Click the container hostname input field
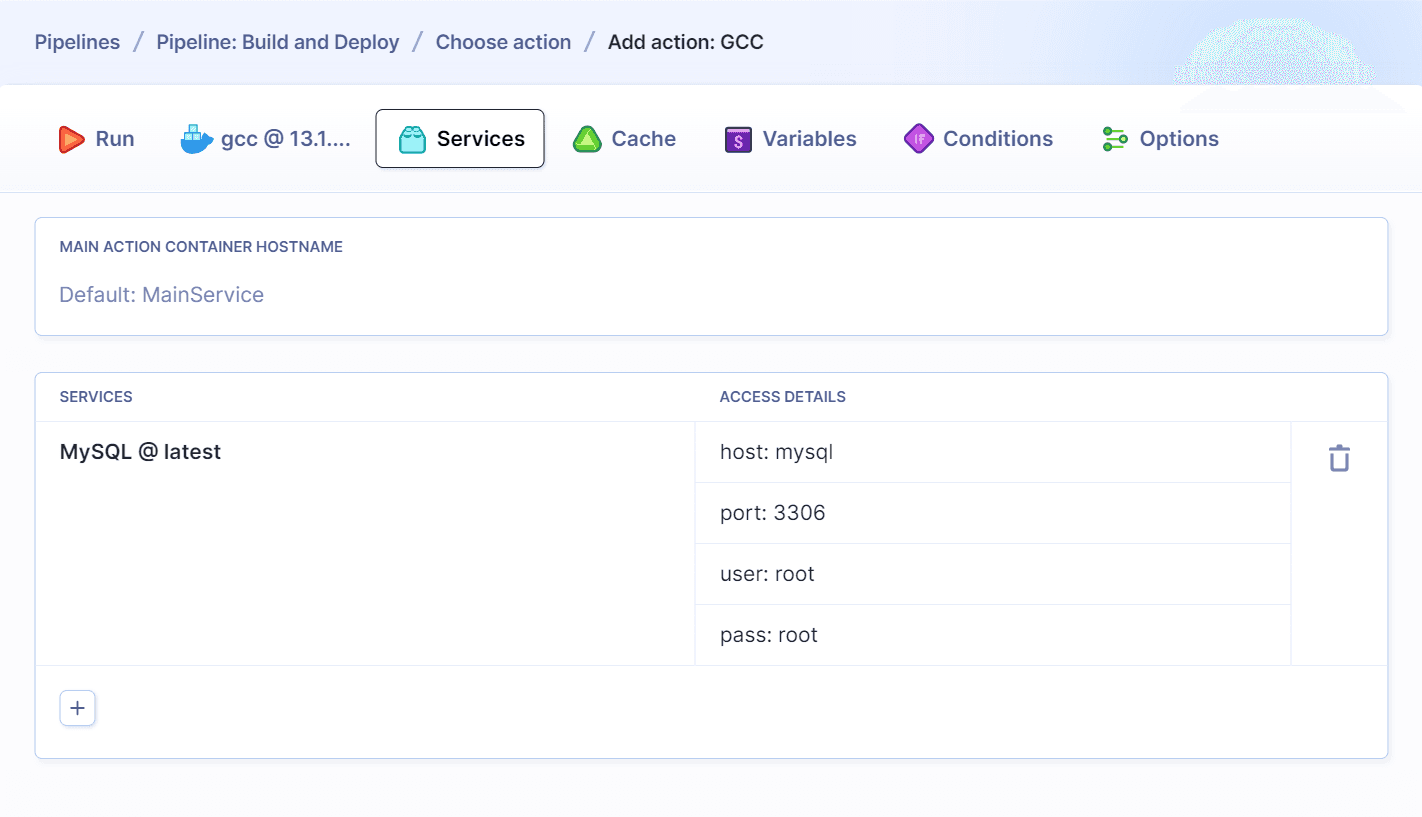Viewport: 1422px width, 817px height. coord(400,294)
